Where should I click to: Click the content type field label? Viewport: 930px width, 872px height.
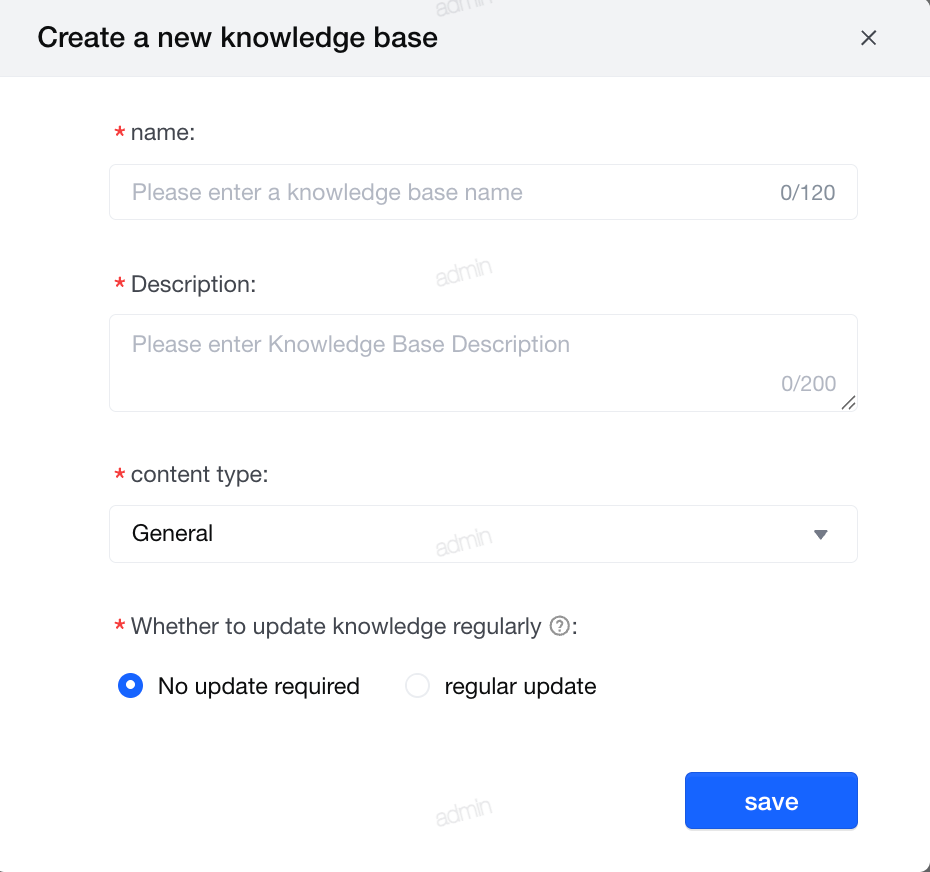pyautogui.click(x=199, y=474)
